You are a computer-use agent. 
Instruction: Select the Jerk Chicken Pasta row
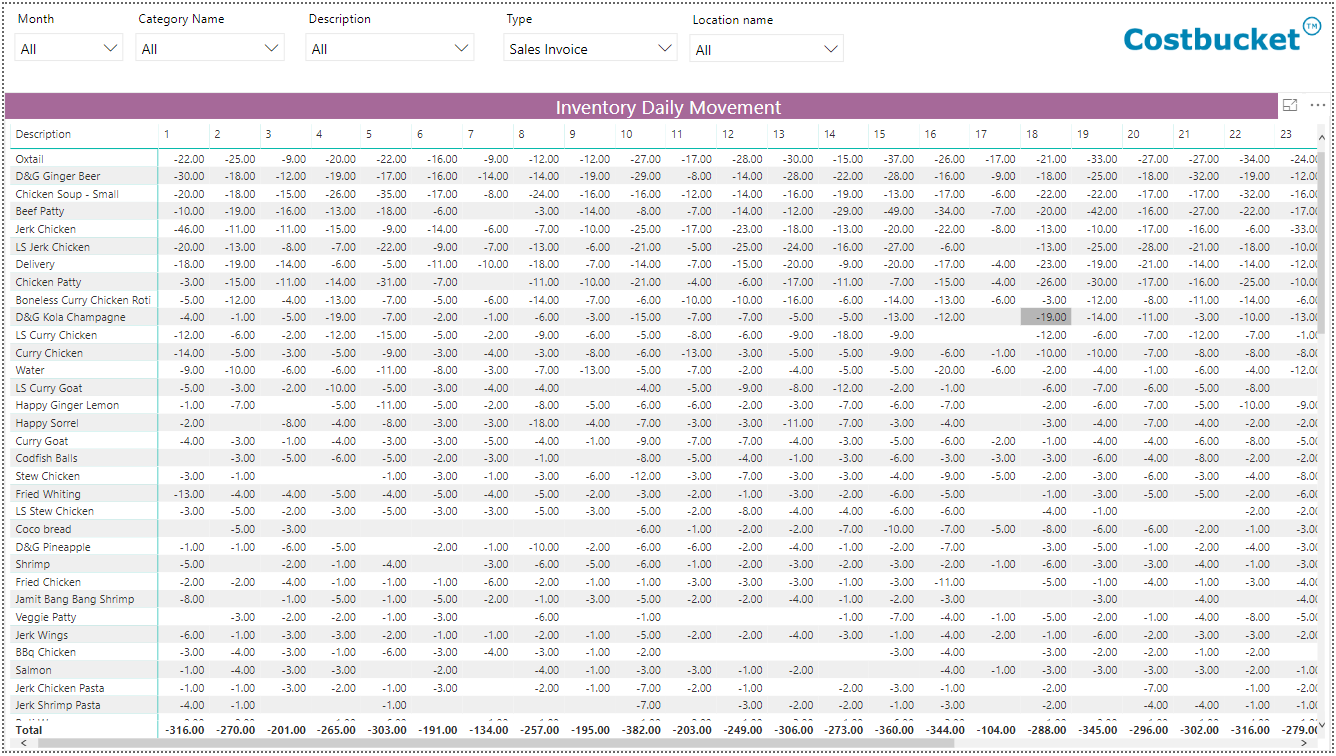point(59,688)
